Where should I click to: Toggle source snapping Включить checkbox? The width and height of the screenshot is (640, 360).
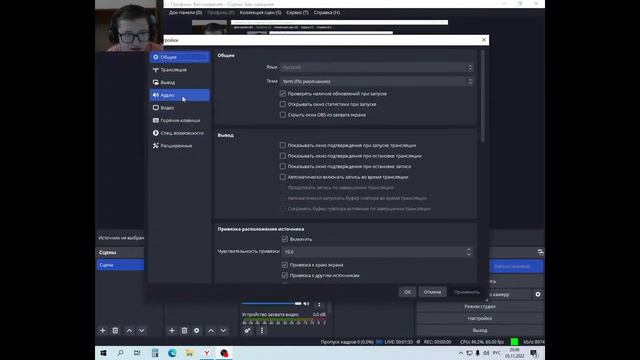pos(285,239)
